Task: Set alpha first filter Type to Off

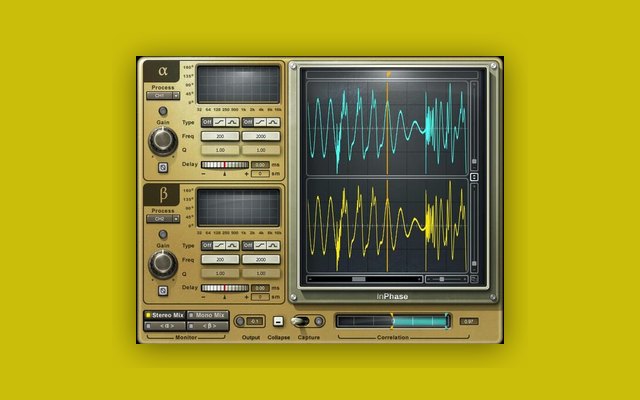Action: [207, 122]
